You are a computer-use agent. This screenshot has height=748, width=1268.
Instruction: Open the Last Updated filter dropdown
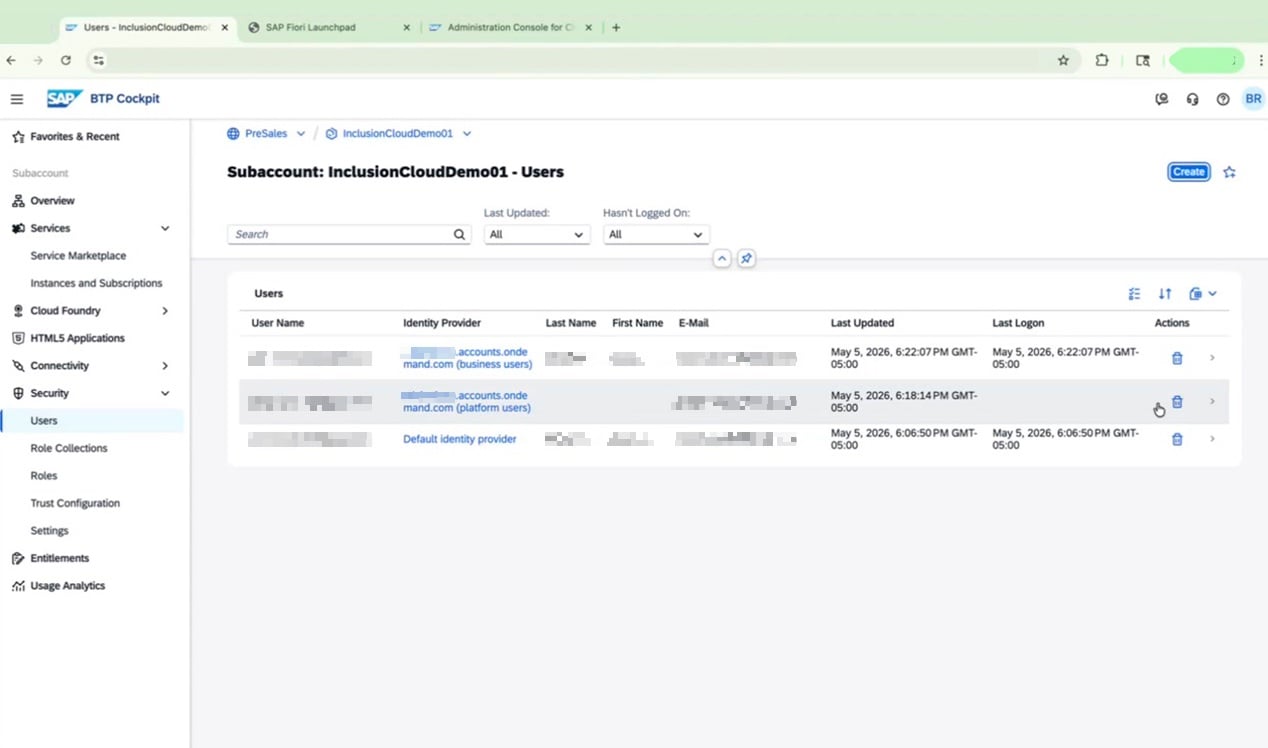pyautogui.click(x=537, y=235)
